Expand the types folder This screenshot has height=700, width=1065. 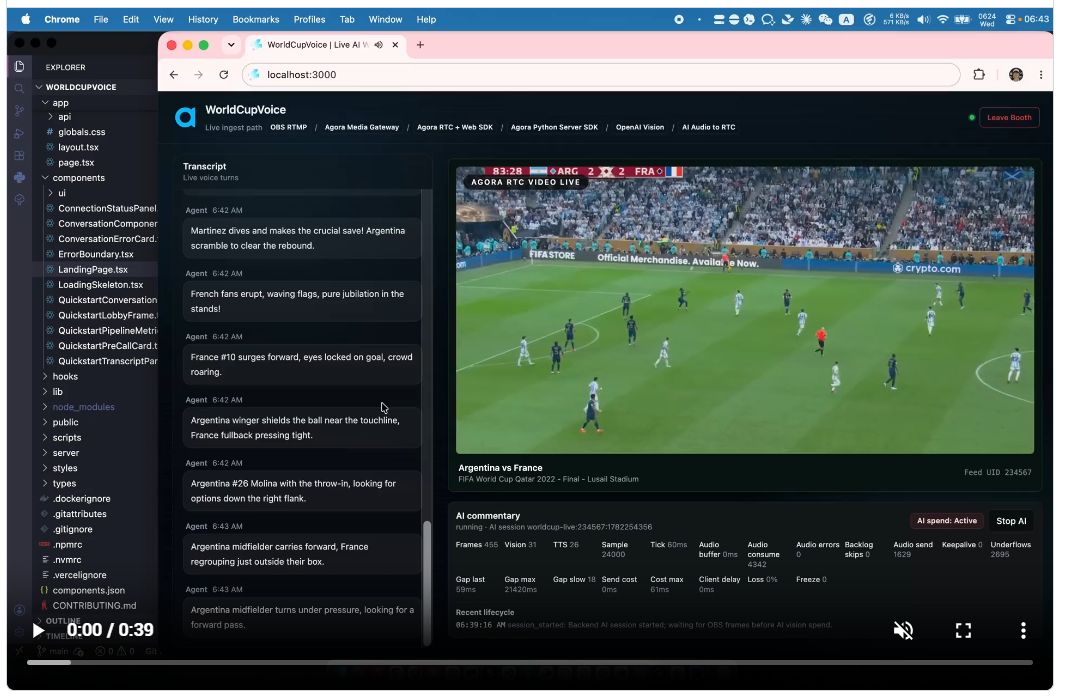(x=65, y=483)
